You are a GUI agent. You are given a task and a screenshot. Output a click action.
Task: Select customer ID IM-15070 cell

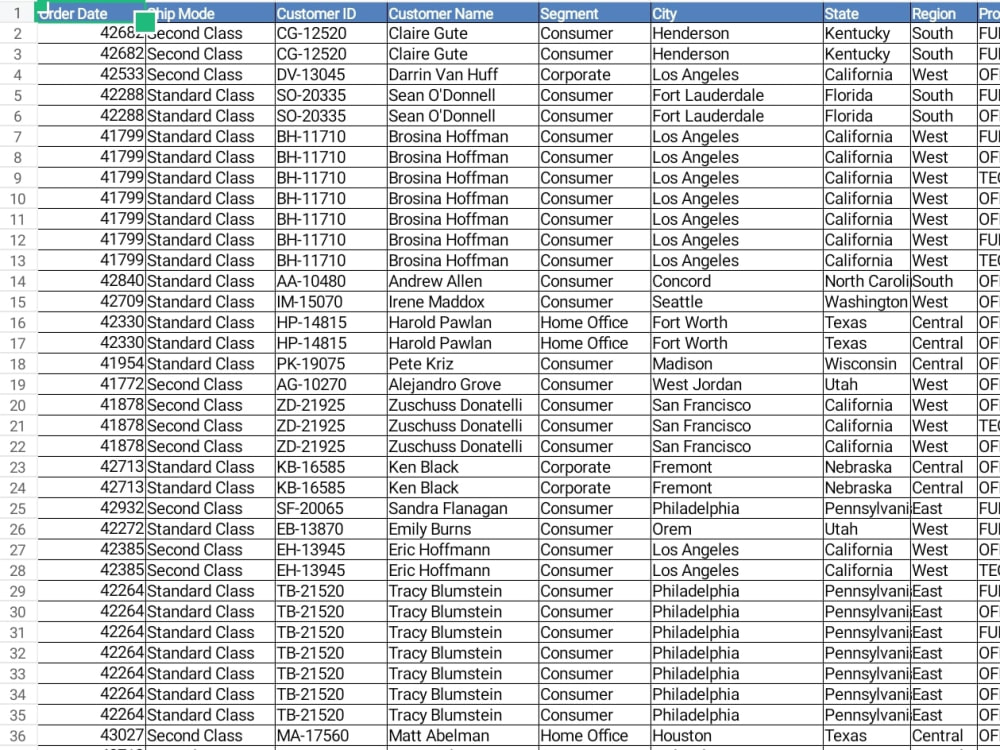pyautogui.click(x=330, y=302)
